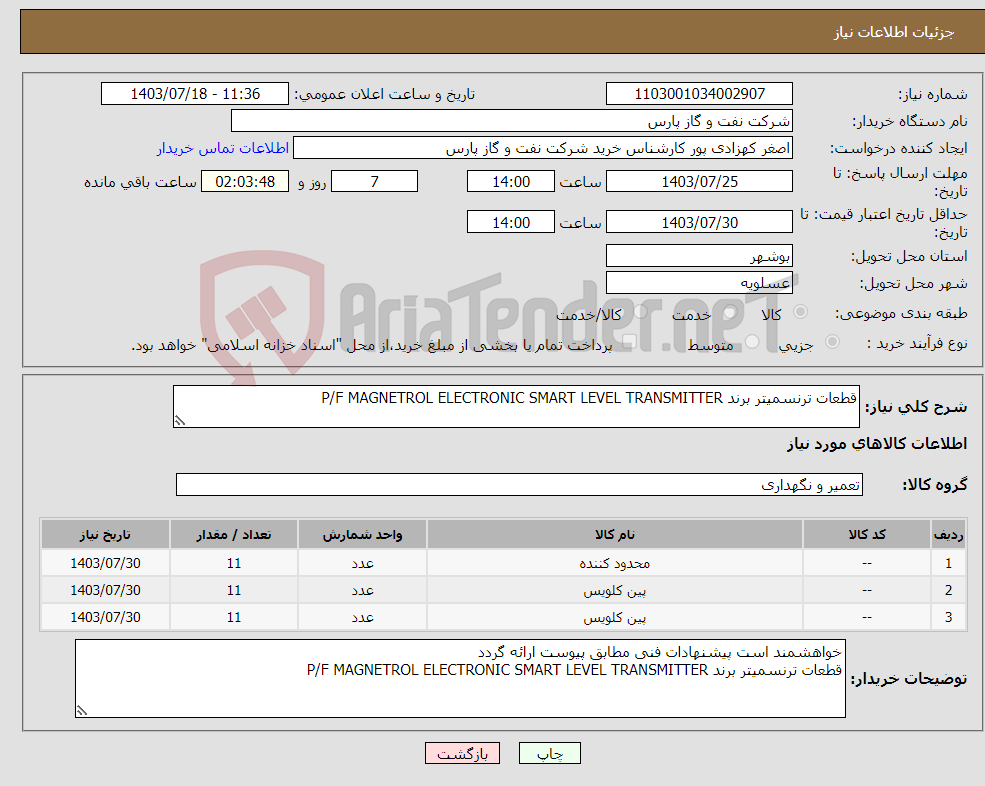Select the جزیی purchase type radio
Screen dimensions: 985x786
click(x=832, y=342)
